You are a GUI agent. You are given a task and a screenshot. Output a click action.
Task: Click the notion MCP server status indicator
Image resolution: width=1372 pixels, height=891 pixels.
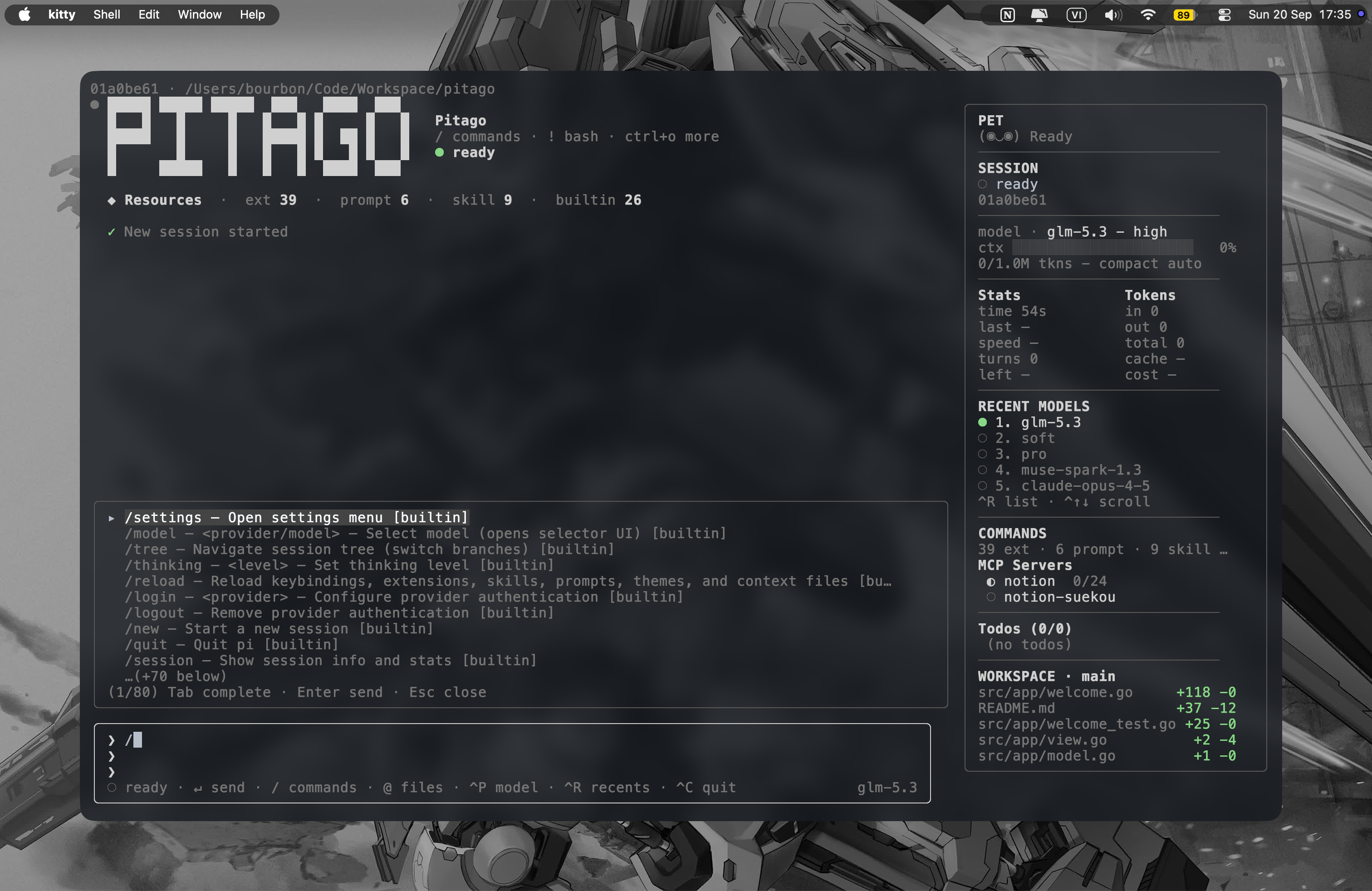[x=990, y=582]
